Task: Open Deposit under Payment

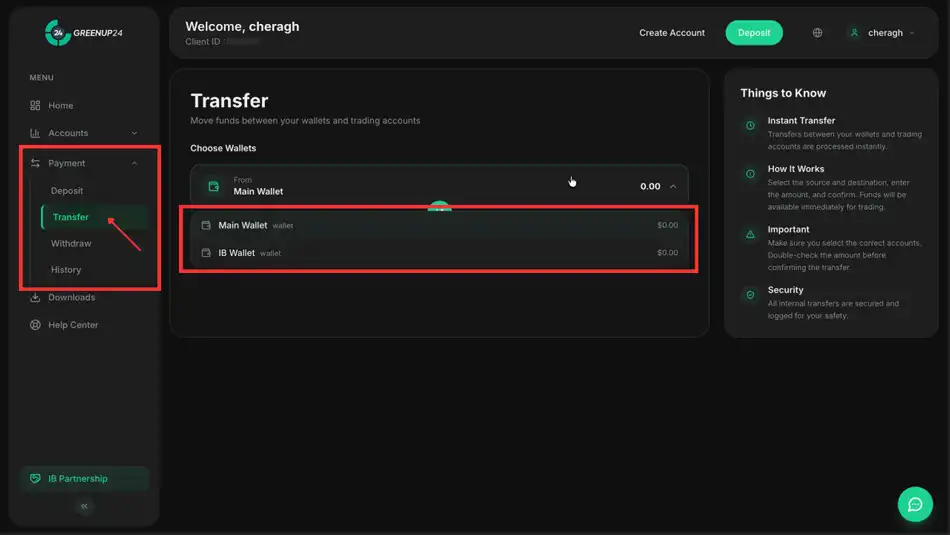Action: [x=67, y=191]
